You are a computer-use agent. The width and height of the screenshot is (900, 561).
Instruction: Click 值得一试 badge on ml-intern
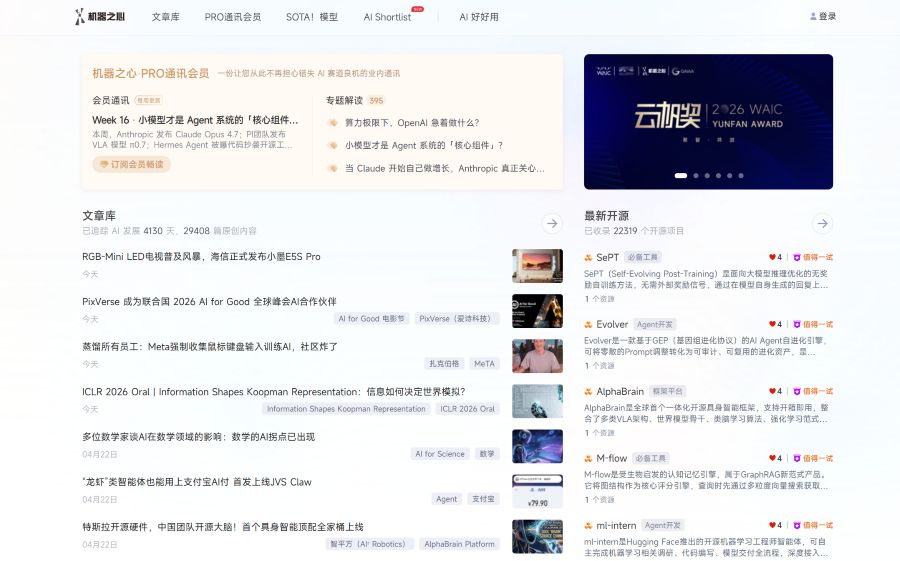813,525
